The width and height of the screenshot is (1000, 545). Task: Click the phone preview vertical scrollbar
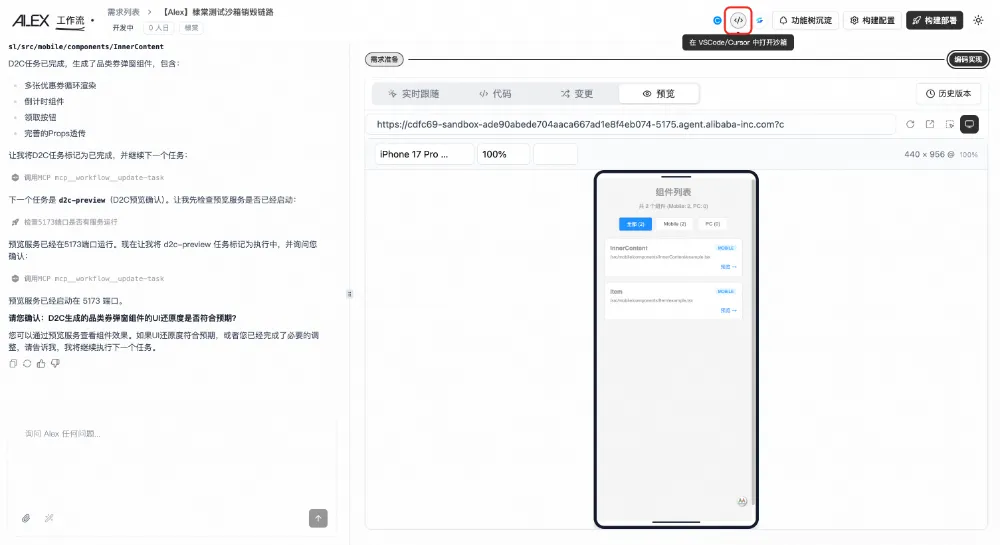point(753,341)
